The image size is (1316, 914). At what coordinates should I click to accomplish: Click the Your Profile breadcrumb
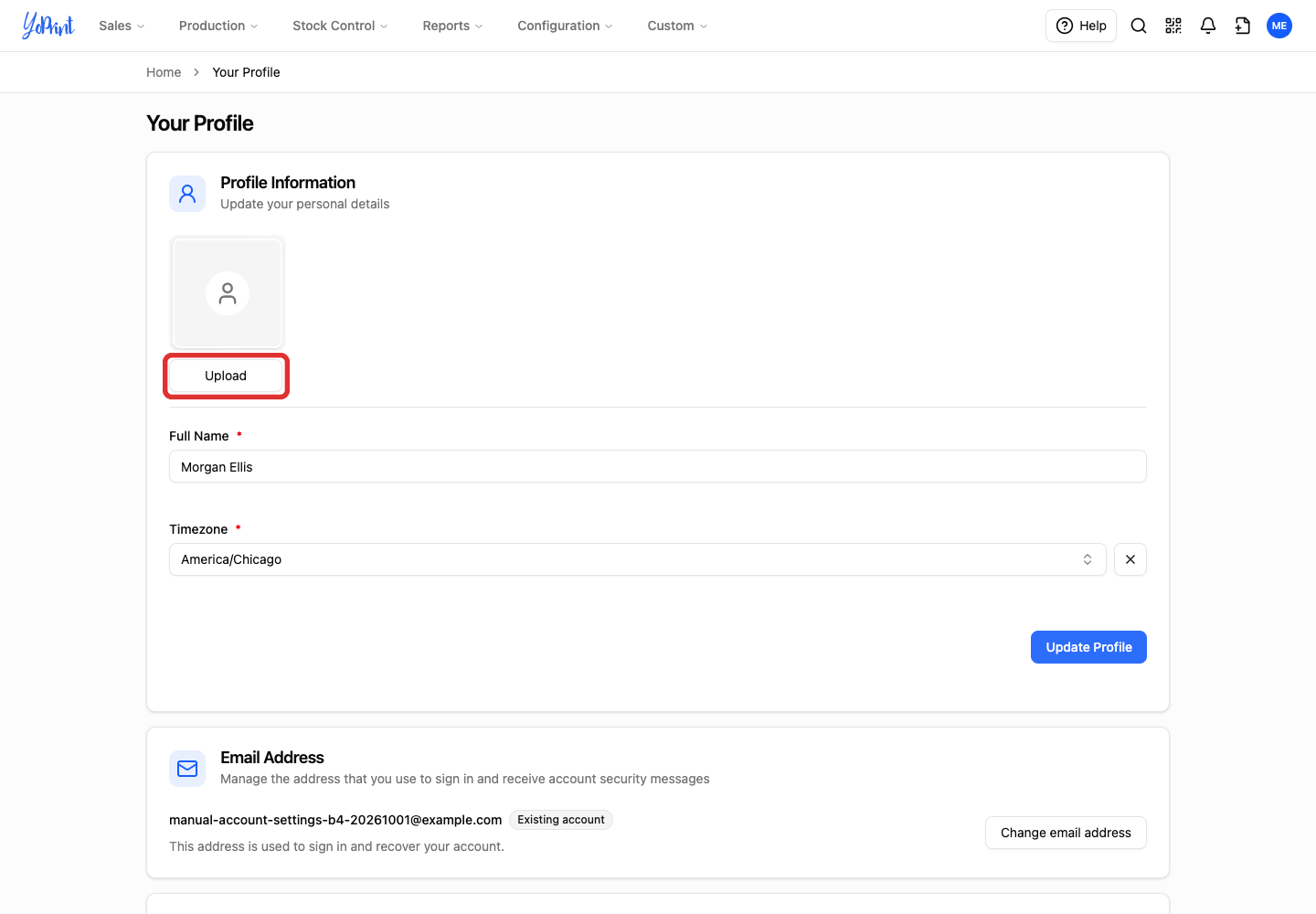pyautogui.click(x=246, y=72)
